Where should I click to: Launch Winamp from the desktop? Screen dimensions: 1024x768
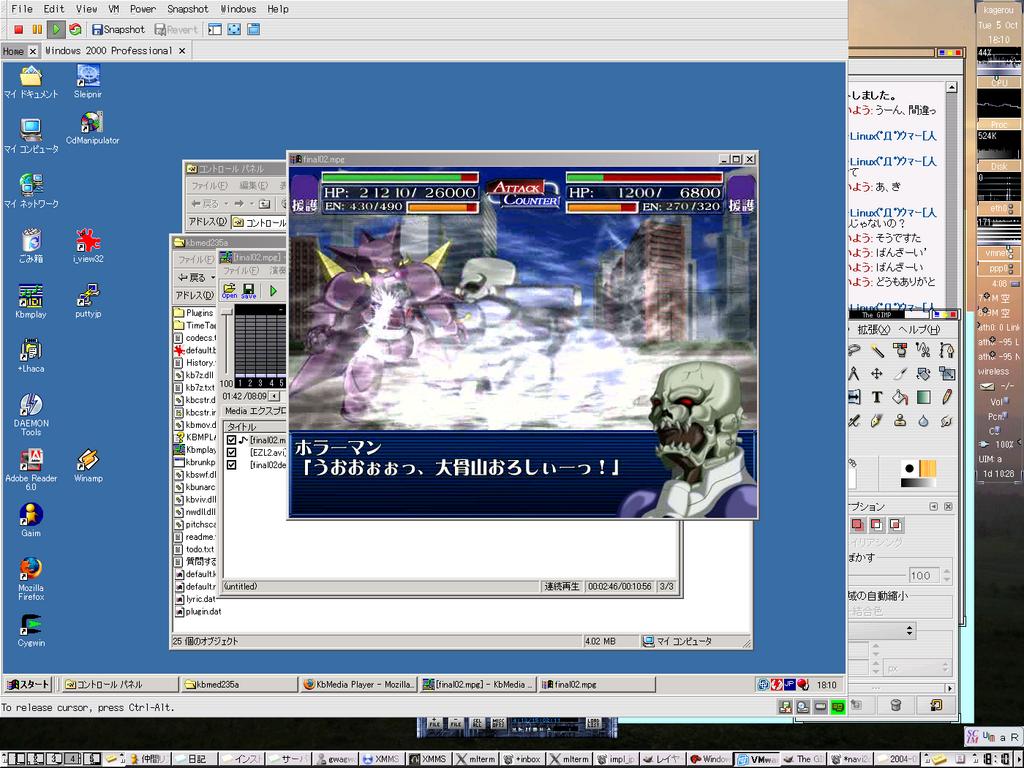coord(88,466)
